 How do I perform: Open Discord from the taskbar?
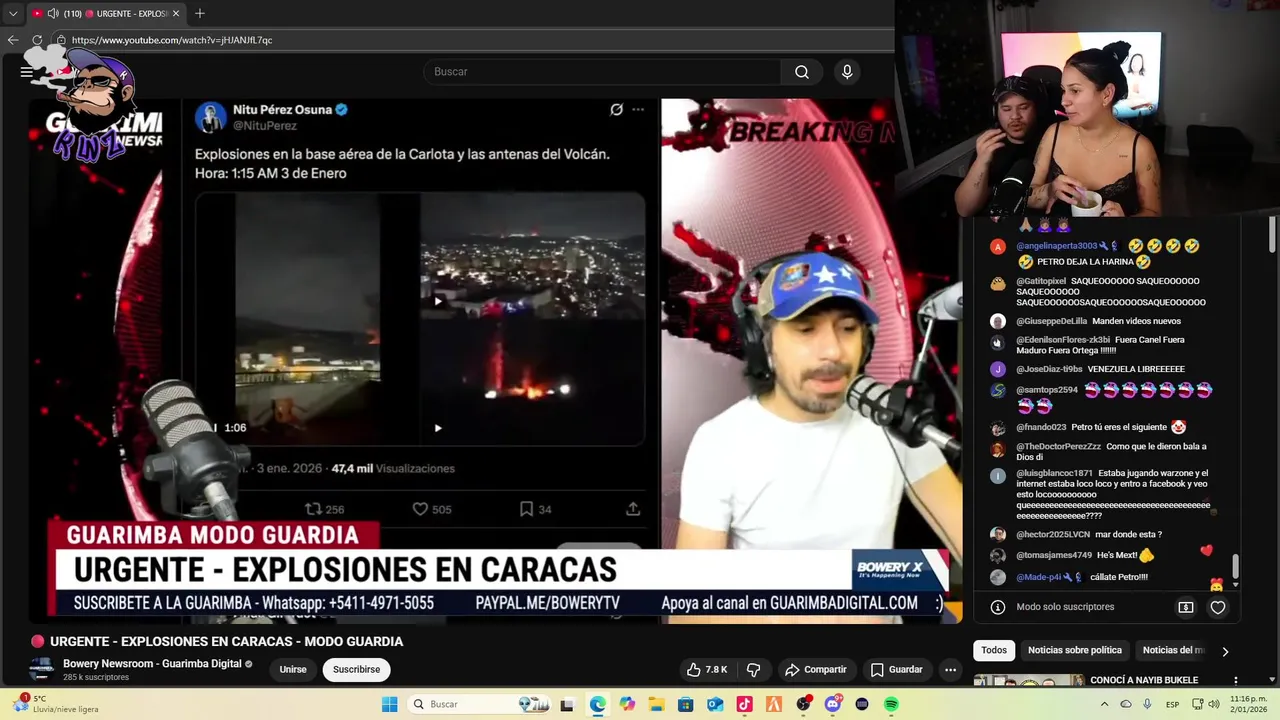pyautogui.click(x=832, y=704)
